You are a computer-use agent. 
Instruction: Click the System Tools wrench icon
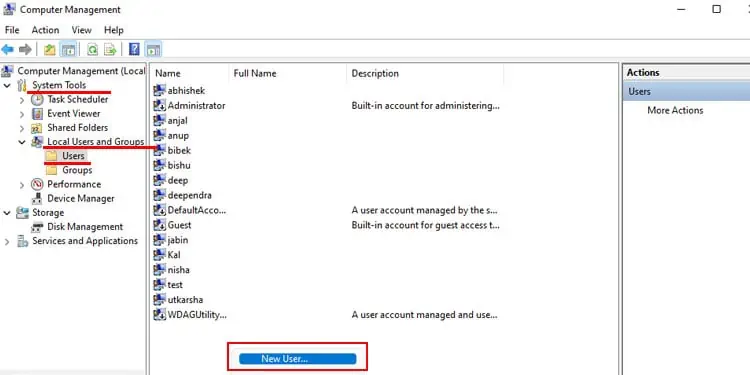(22, 86)
